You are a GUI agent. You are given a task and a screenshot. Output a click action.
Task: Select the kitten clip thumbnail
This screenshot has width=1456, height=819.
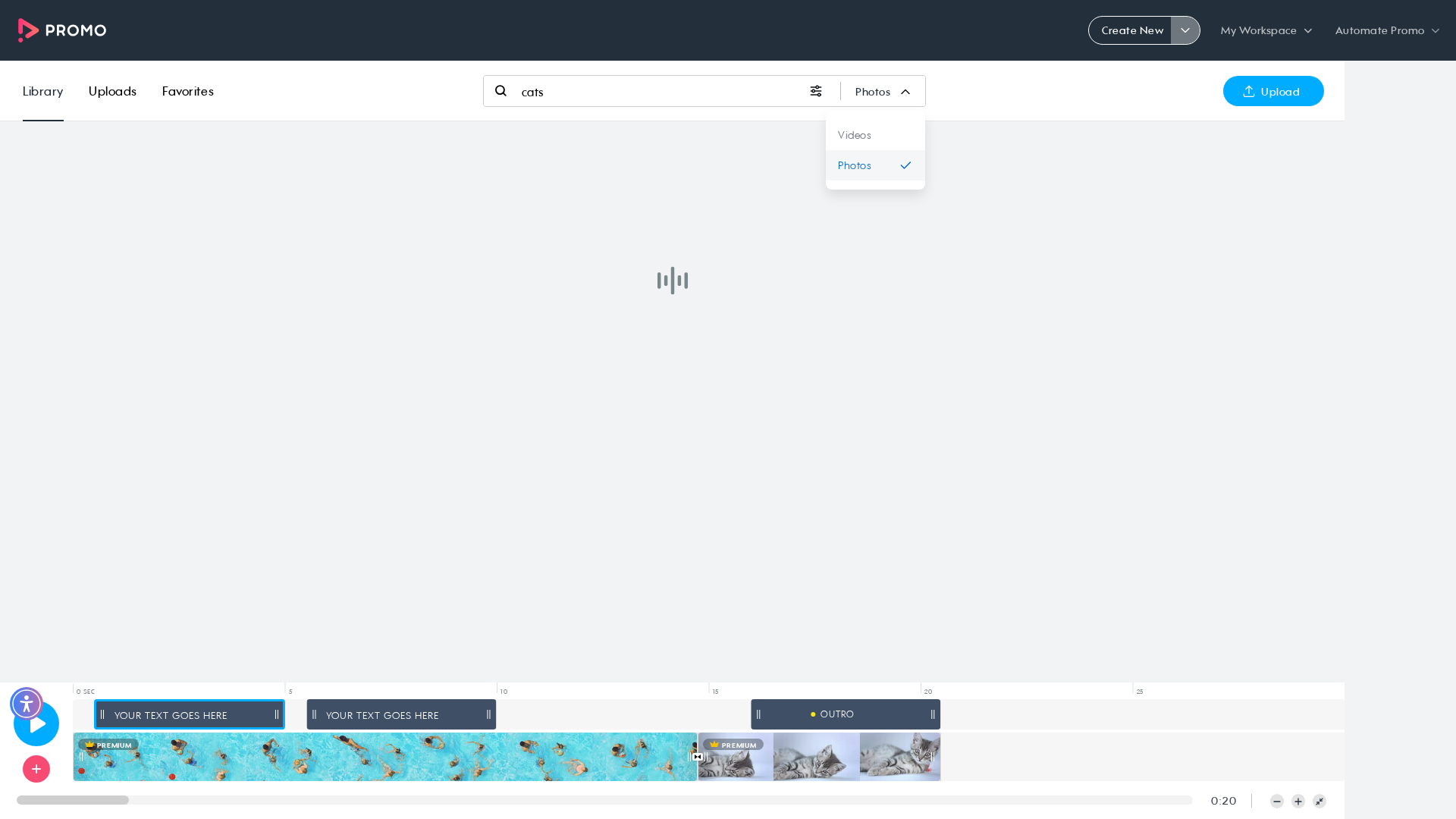[819, 757]
